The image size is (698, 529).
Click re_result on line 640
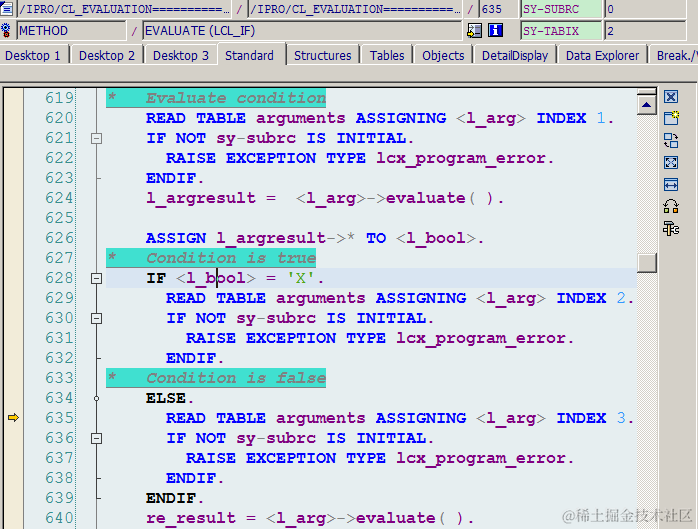click(191, 518)
